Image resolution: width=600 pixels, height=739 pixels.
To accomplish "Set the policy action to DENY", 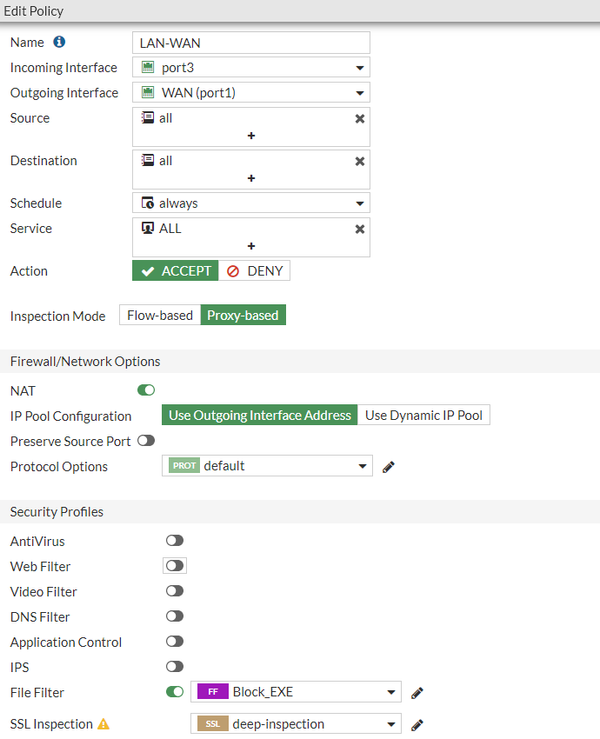I will click(254, 271).
